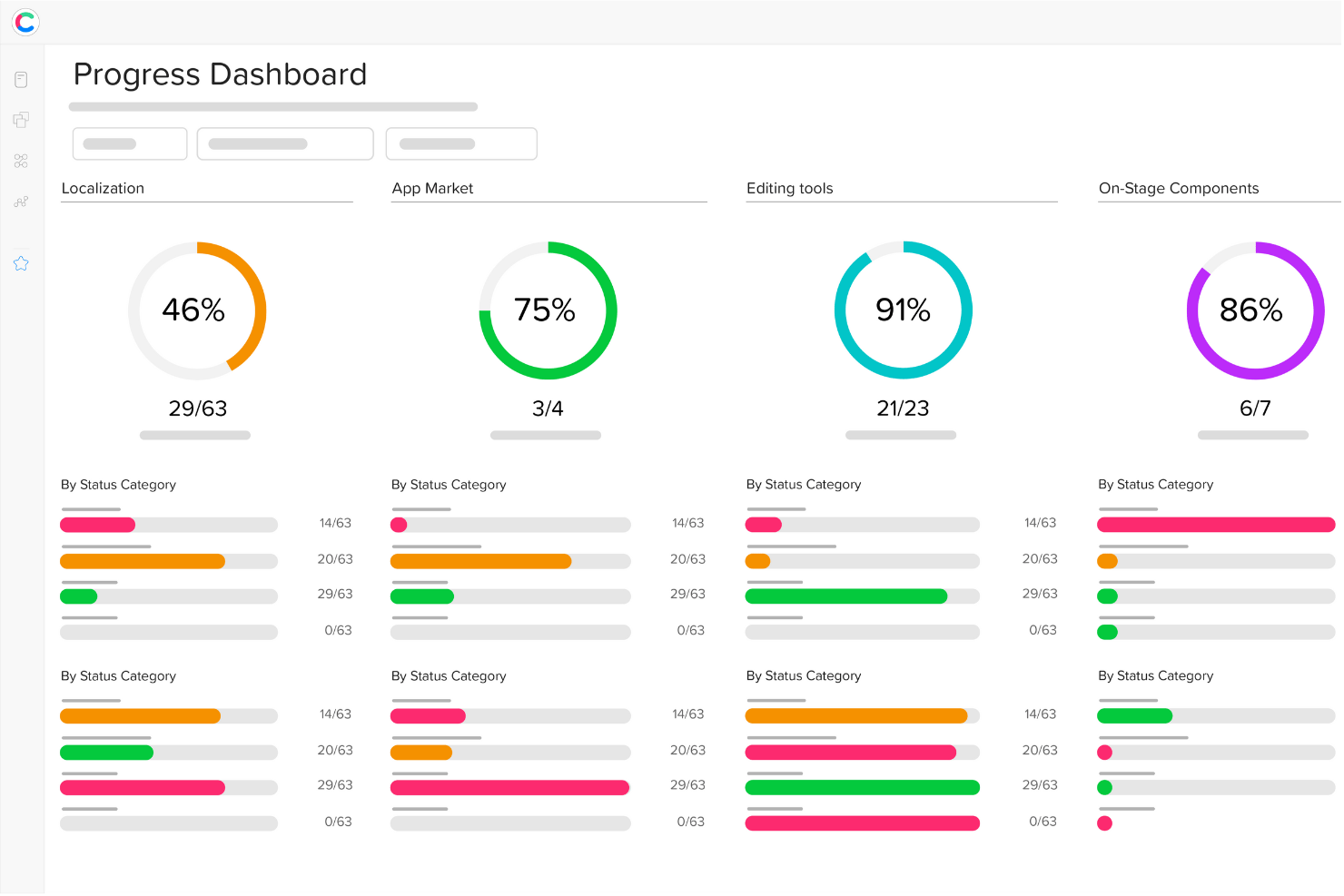The width and height of the screenshot is (1344, 896).
Task: Click the 20/63 value beside Editing tools pink bar
Action: click(1040, 750)
